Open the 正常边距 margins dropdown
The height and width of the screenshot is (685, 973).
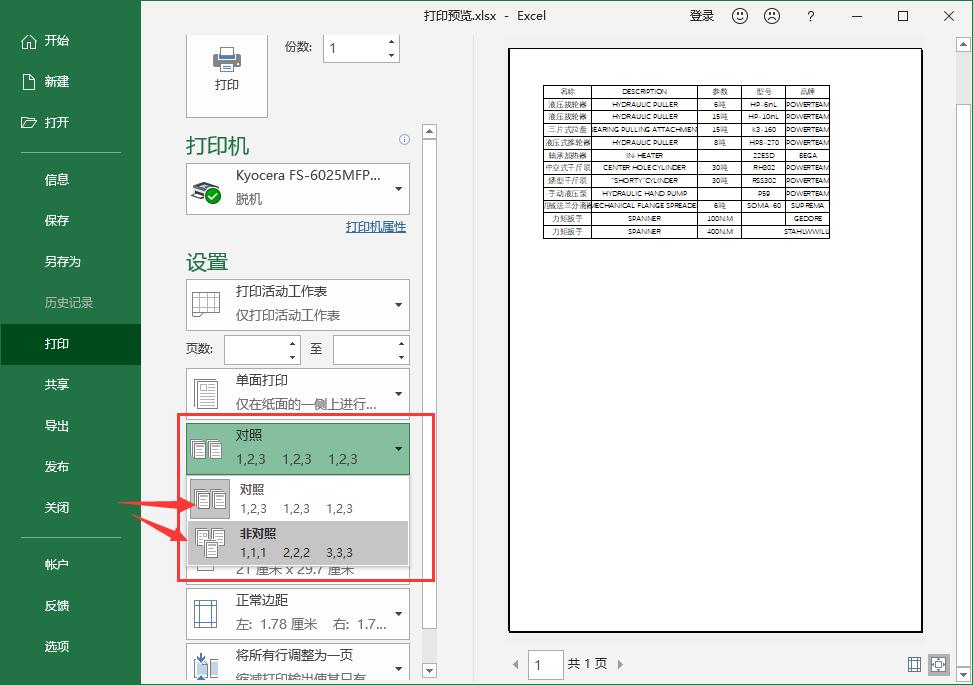pyautogui.click(x=297, y=612)
